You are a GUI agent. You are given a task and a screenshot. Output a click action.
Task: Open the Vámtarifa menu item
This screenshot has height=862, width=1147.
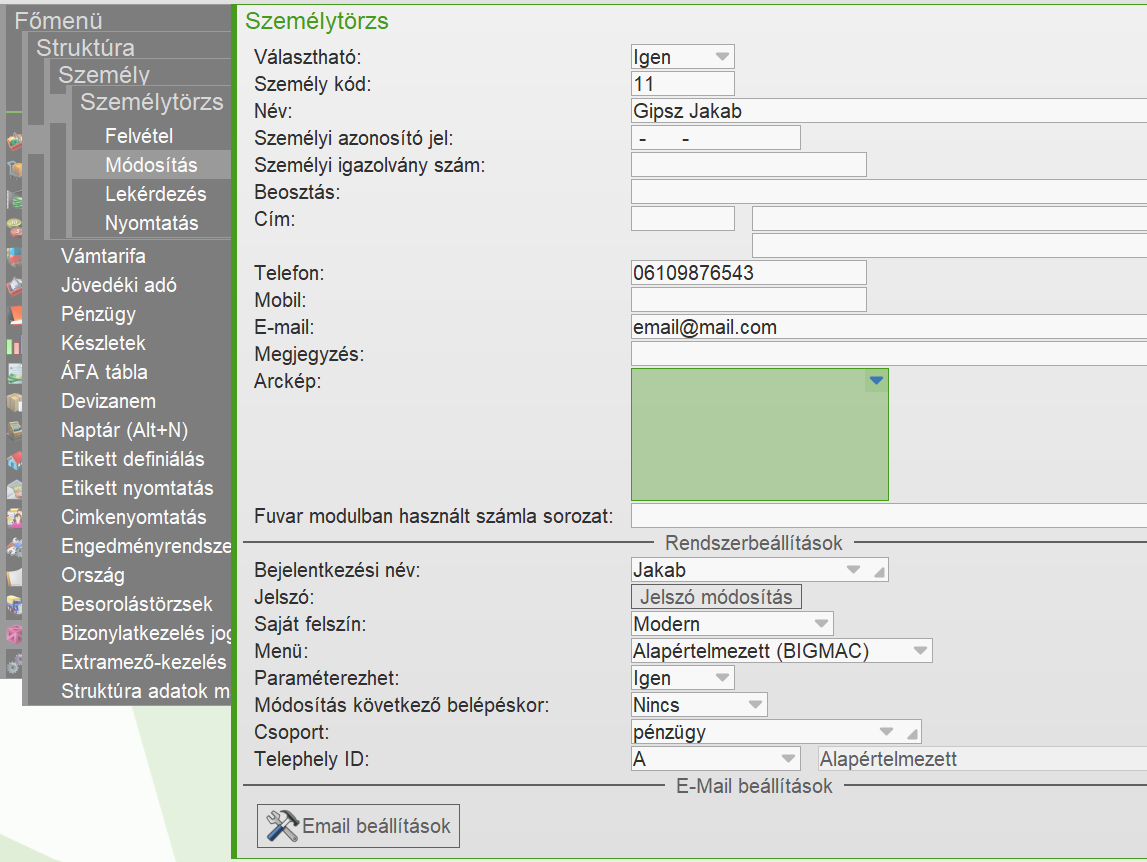103,256
